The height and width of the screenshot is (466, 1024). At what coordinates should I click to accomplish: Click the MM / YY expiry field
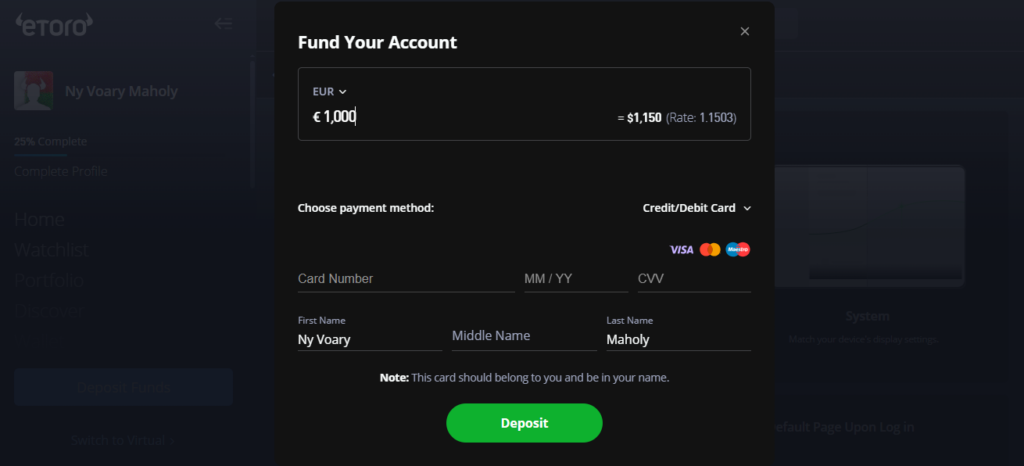[x=575, y=279]
